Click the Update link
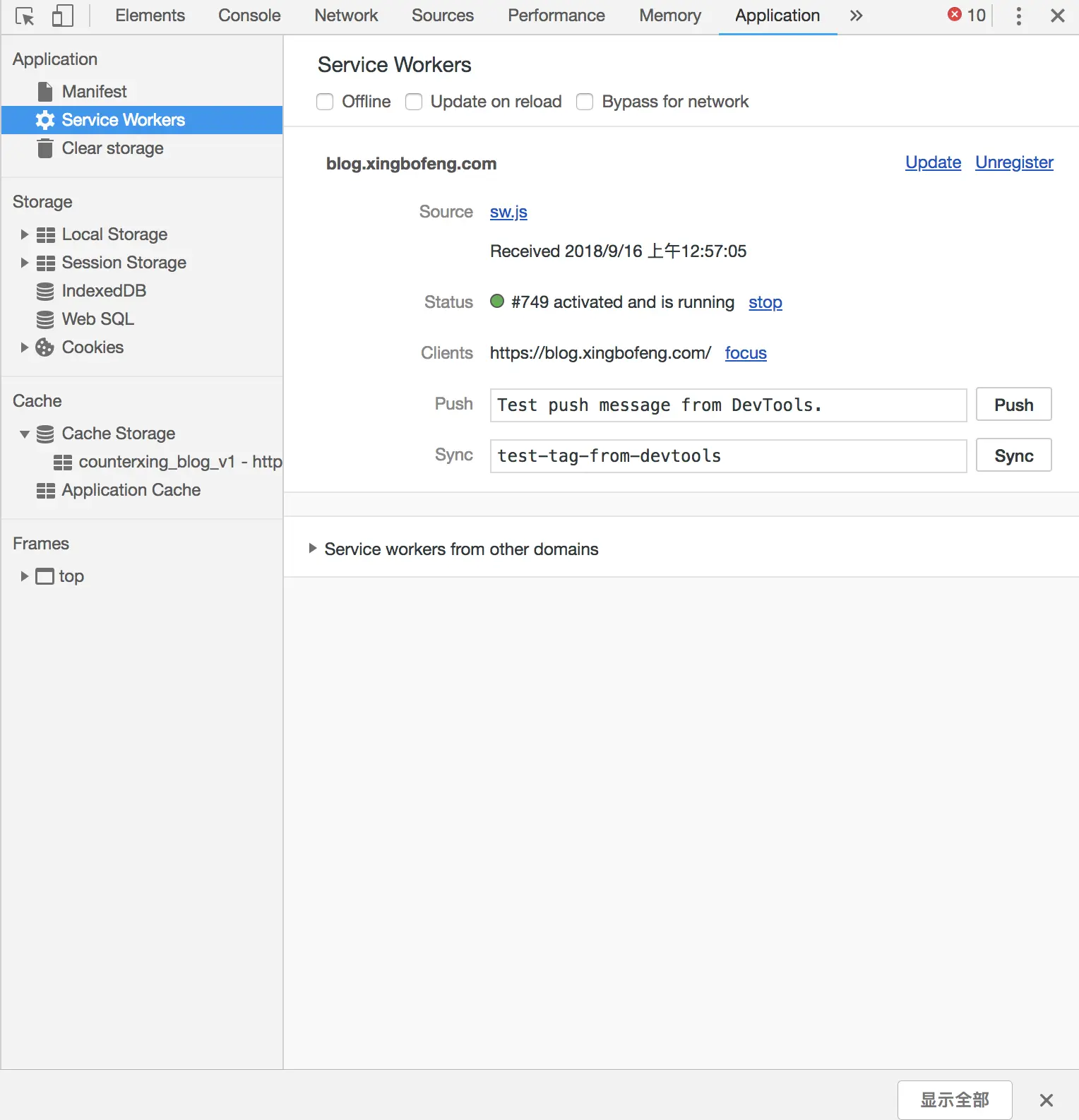1079x1120 pixels. 933,162
